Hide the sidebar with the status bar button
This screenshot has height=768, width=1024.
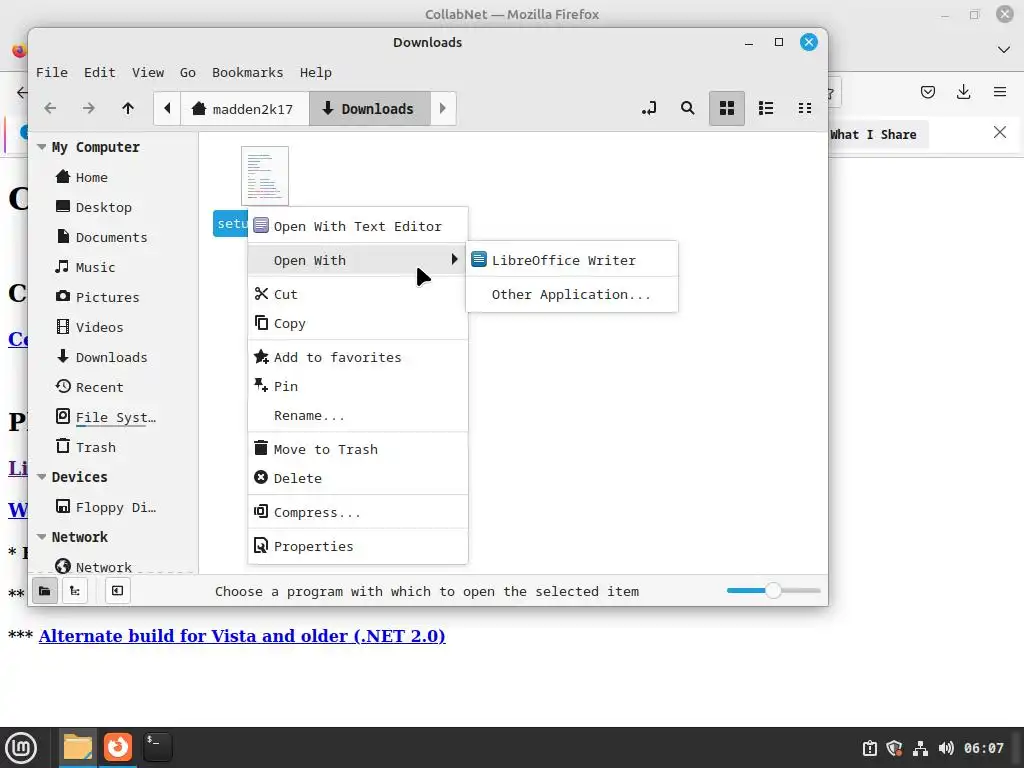[118, 591]
